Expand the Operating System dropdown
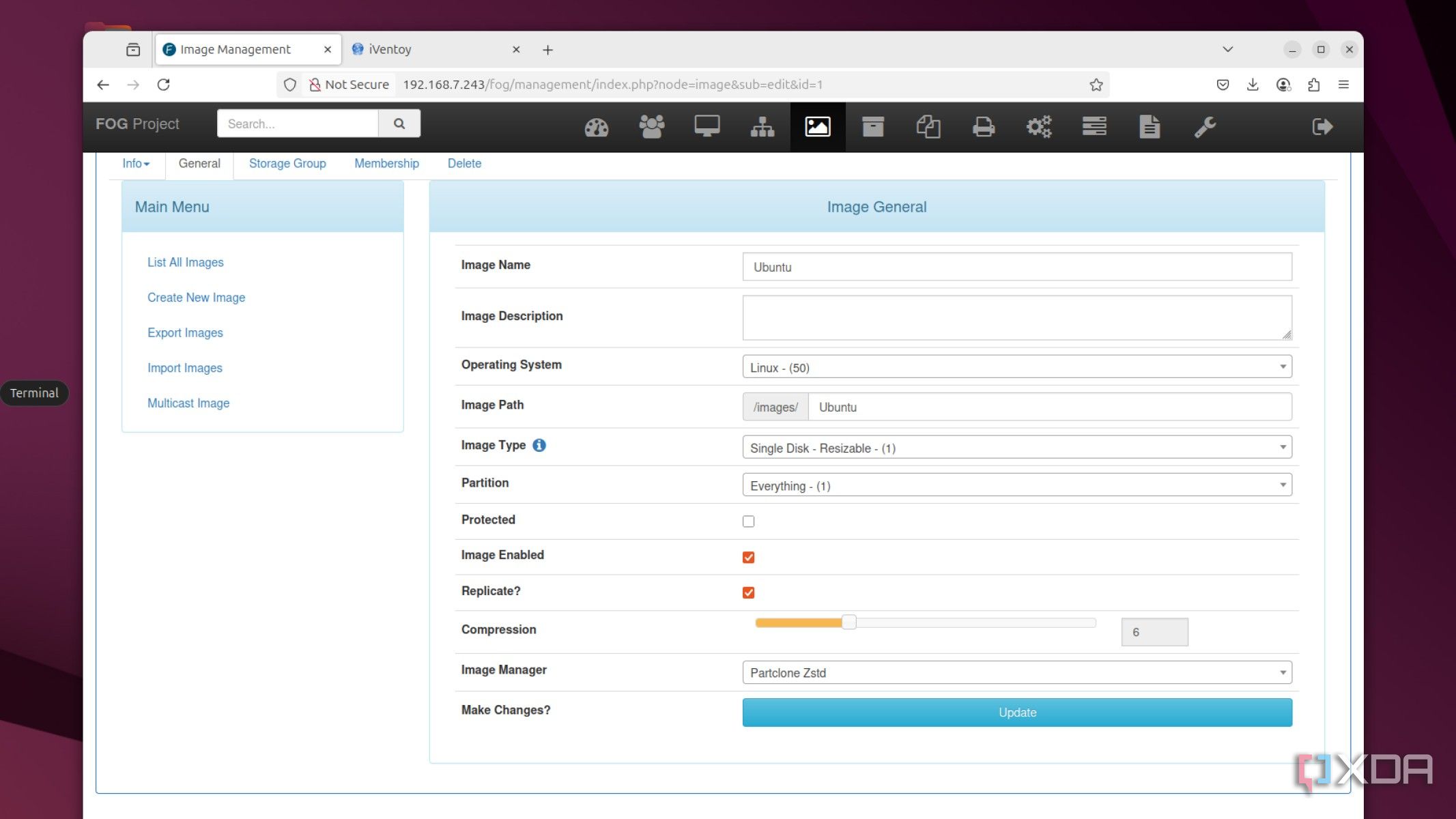 tap(1016, 367)
